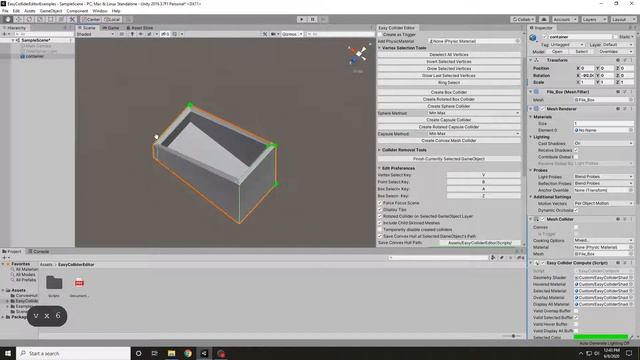Screen dimensions: 640x360
Task: Open the Capsule Method dropdown
Action: click(x=473, y=134)
